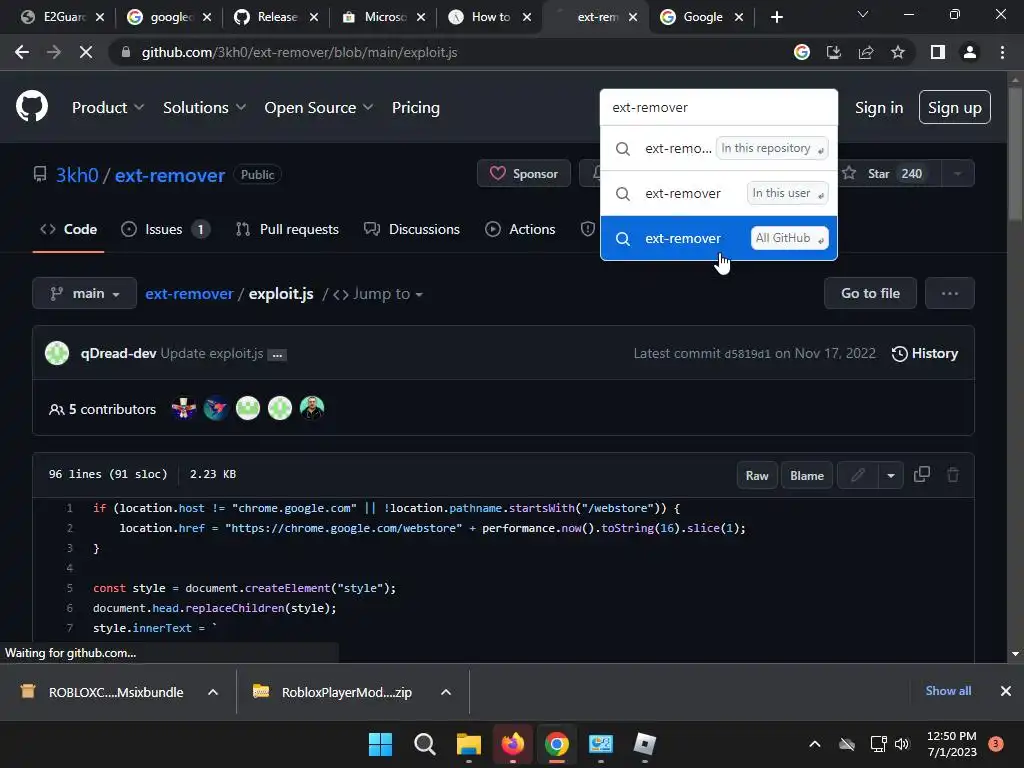1024x768 pixels.
Task: Expand RobloxPlayerMod zip download options
Action: coord(446,692)
